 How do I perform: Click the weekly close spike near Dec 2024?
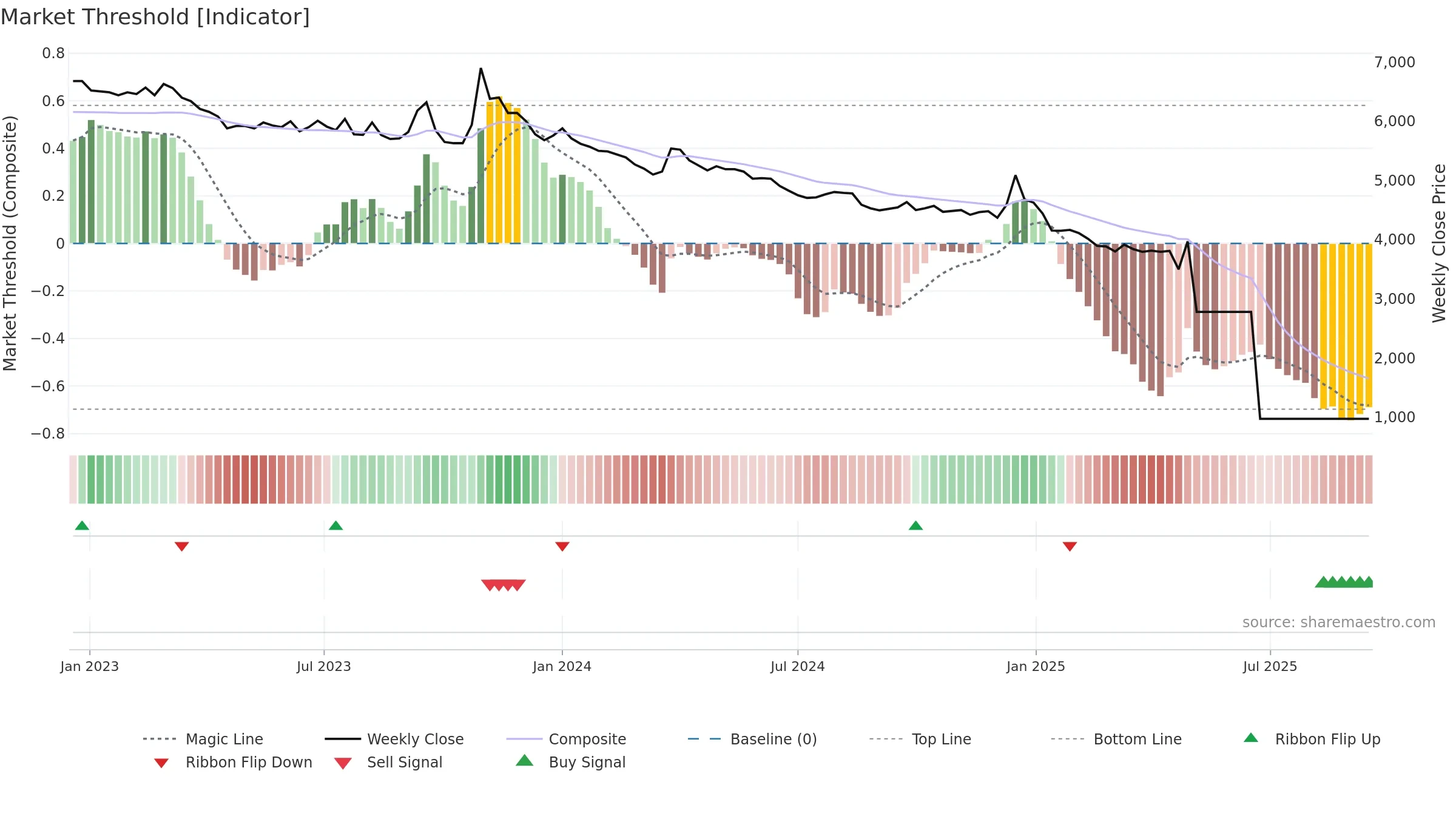tap(1016, 176)
